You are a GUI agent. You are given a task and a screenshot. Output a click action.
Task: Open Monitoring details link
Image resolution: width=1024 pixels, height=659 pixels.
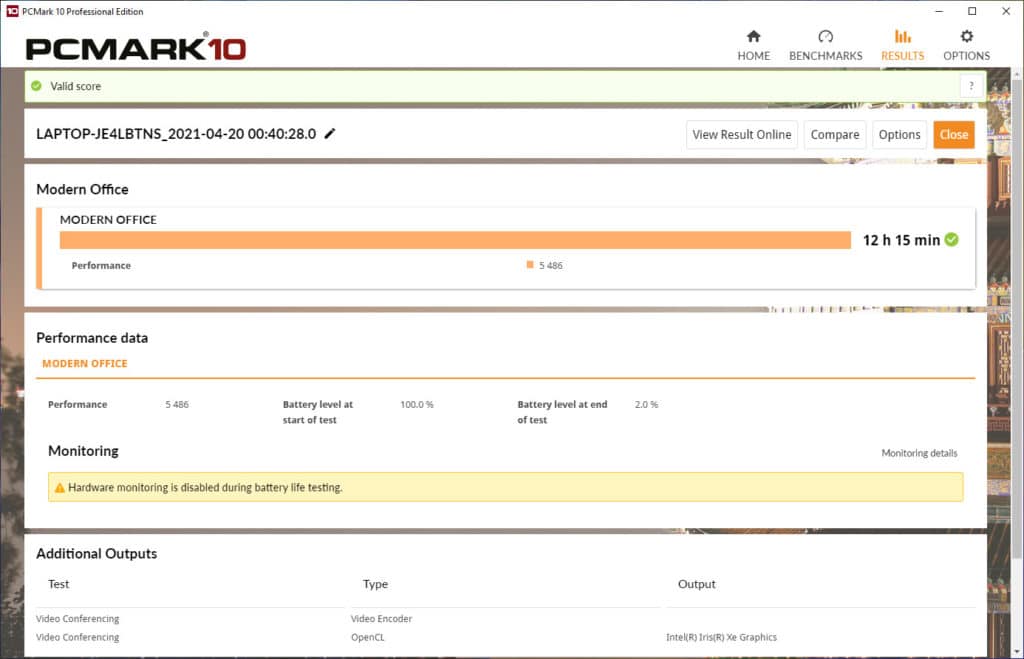pyautogui.click(x=919, y=453)
